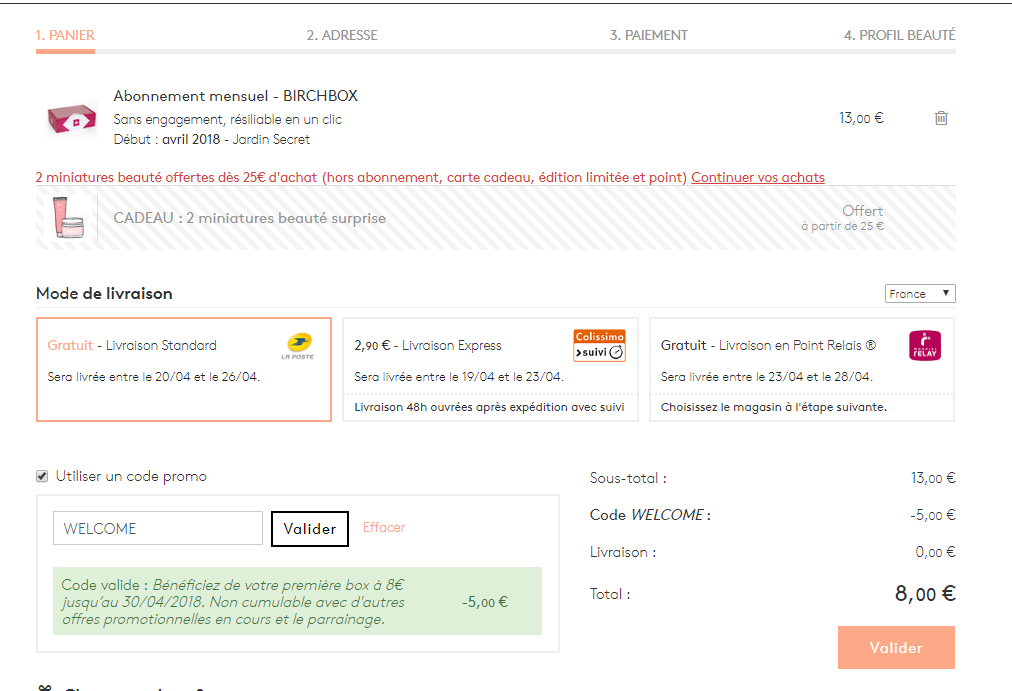Click the beauty miniatures gift icon

(x=66, y=216)
